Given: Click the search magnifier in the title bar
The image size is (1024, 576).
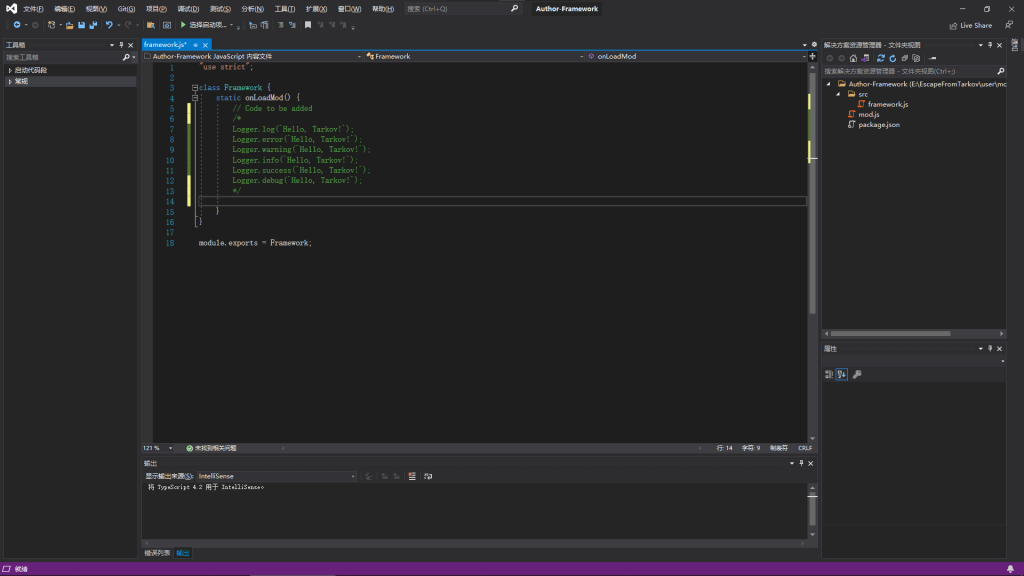Looking at the screenshot, I should (514, 8).
